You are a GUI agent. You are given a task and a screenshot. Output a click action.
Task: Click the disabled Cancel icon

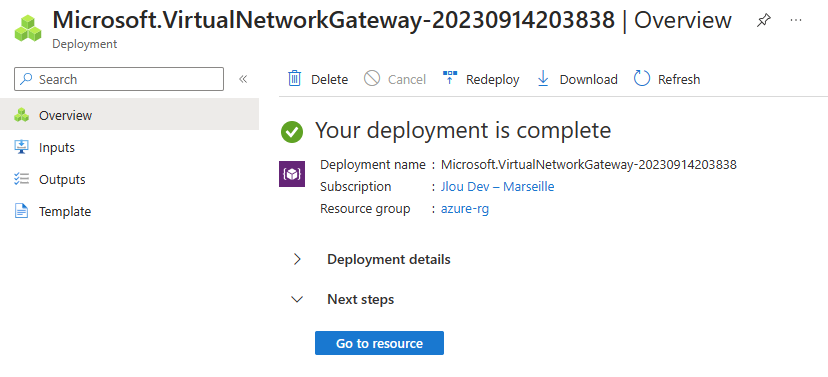(372, 79)
